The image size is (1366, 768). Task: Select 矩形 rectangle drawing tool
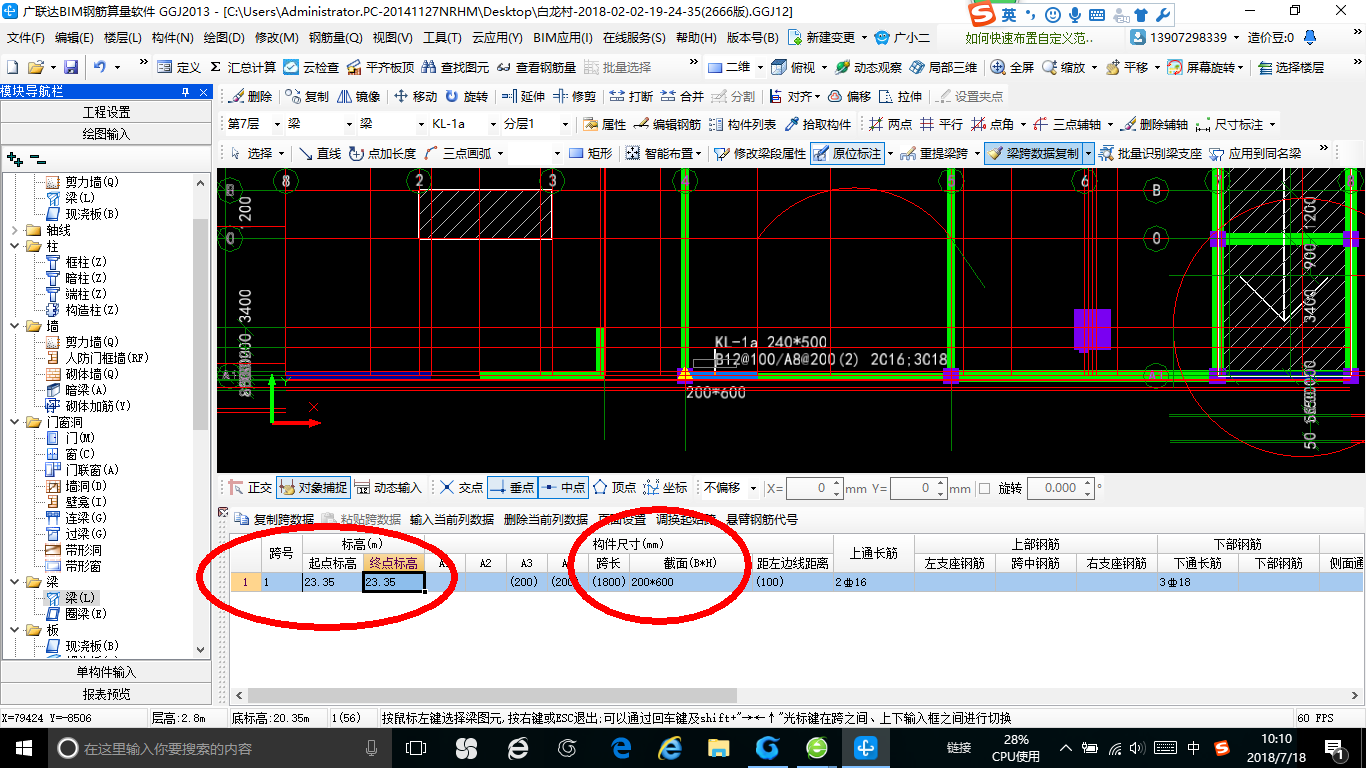click(x=590, y=153)
